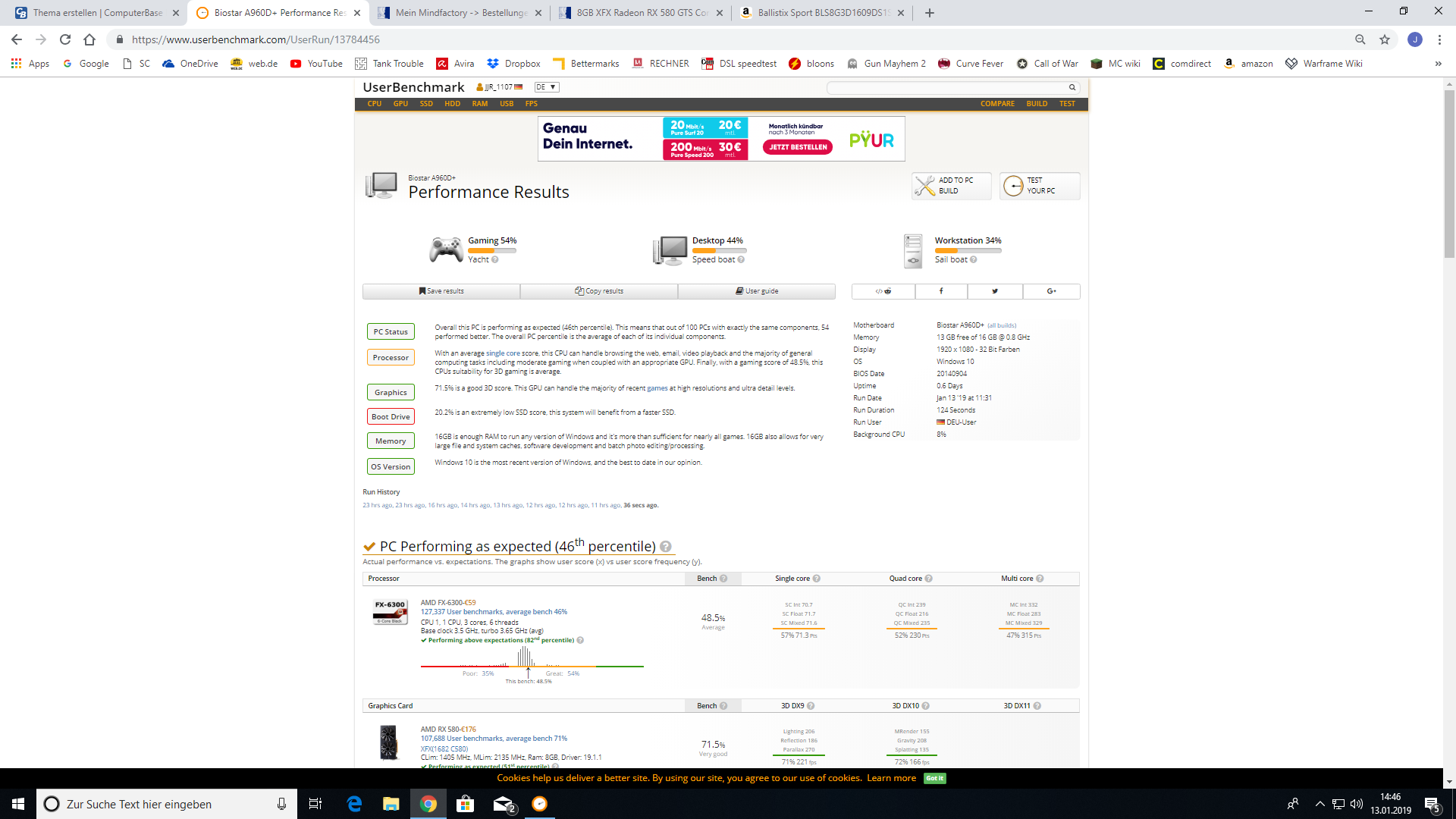
Task: Click the Google+ share icon
Action: point(1051,291)
